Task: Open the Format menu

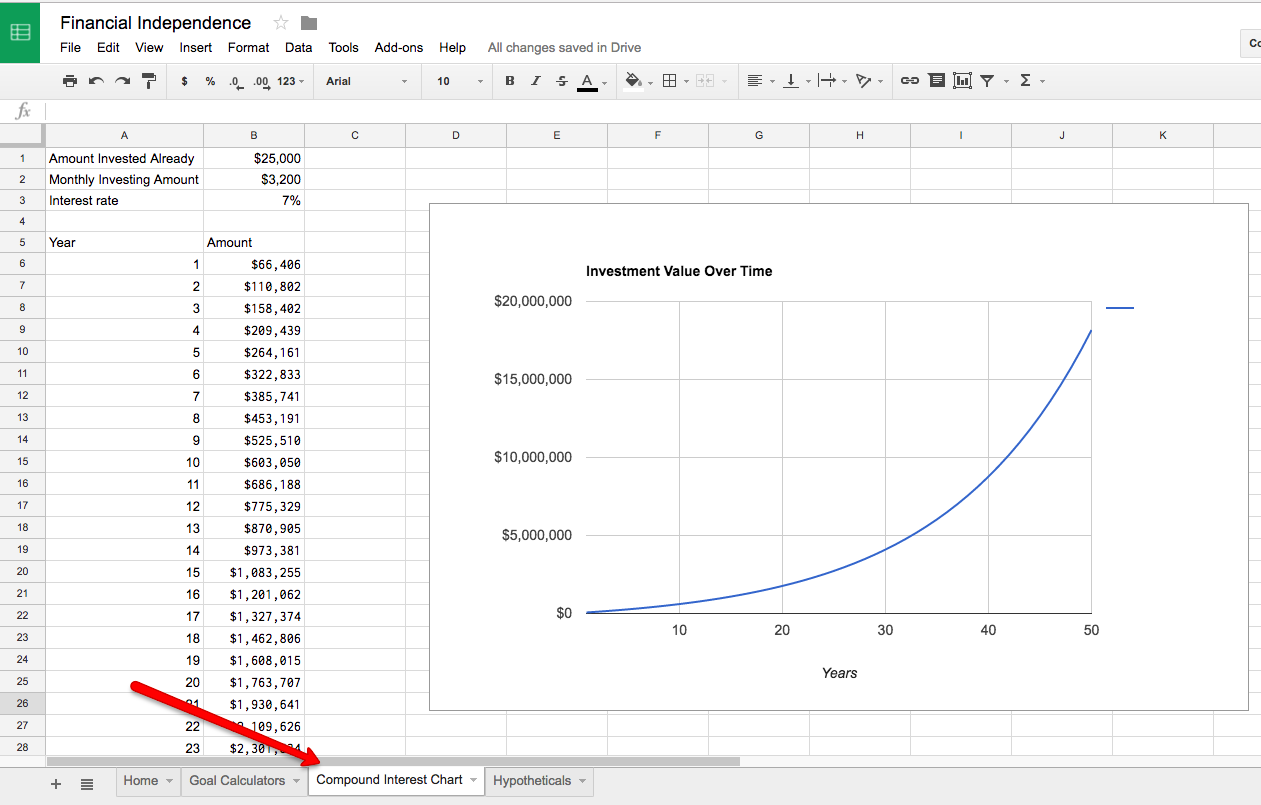Action: coord(248,47)
